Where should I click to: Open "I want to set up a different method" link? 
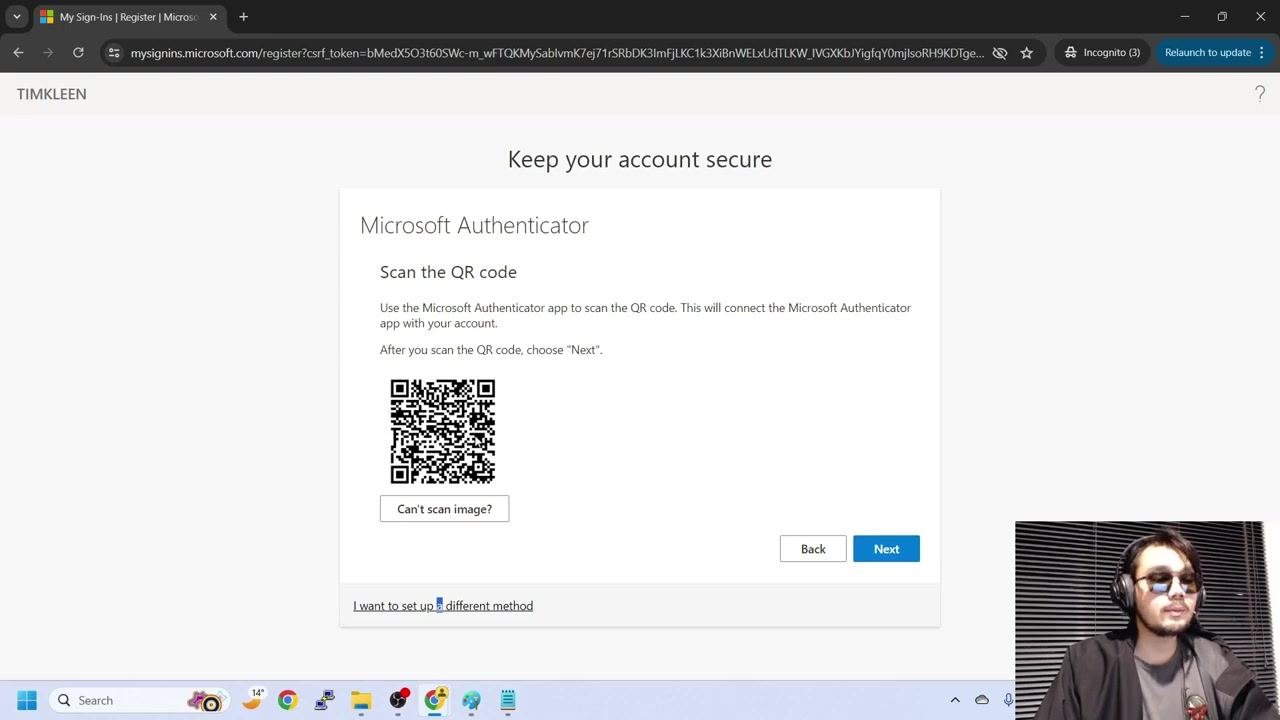point(443,606)
